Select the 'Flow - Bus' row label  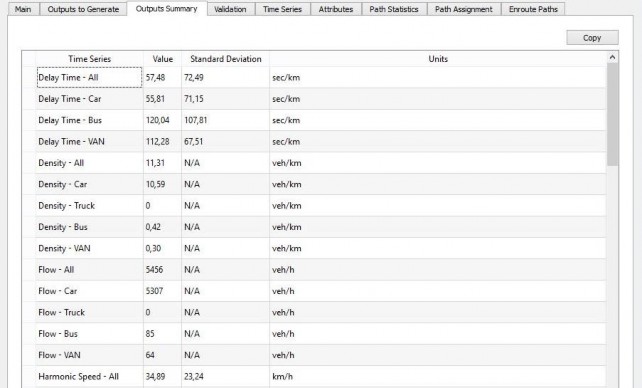[x=58, y=333]
